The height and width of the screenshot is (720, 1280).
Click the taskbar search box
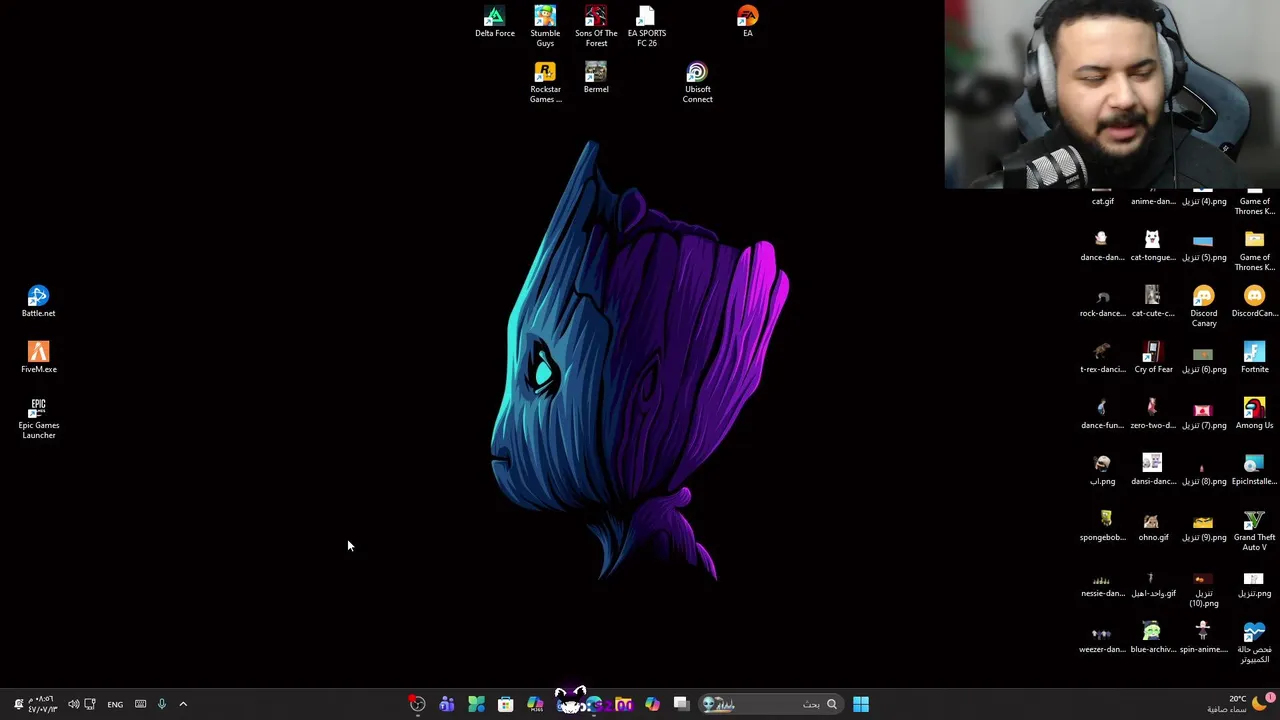[769, 704]
